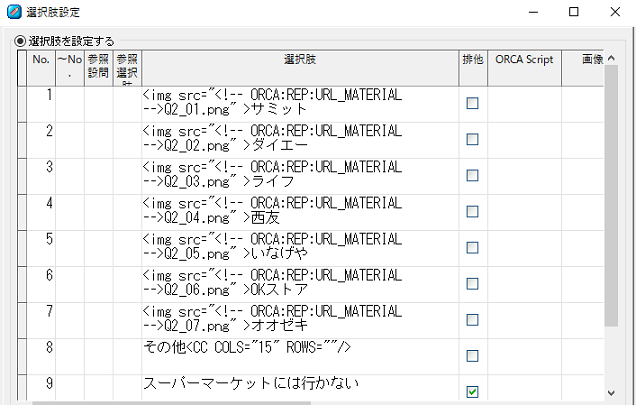Select the Q2_02.png ダイエー choice cell
Screen dimensions: 636x405
coord(300,140)
